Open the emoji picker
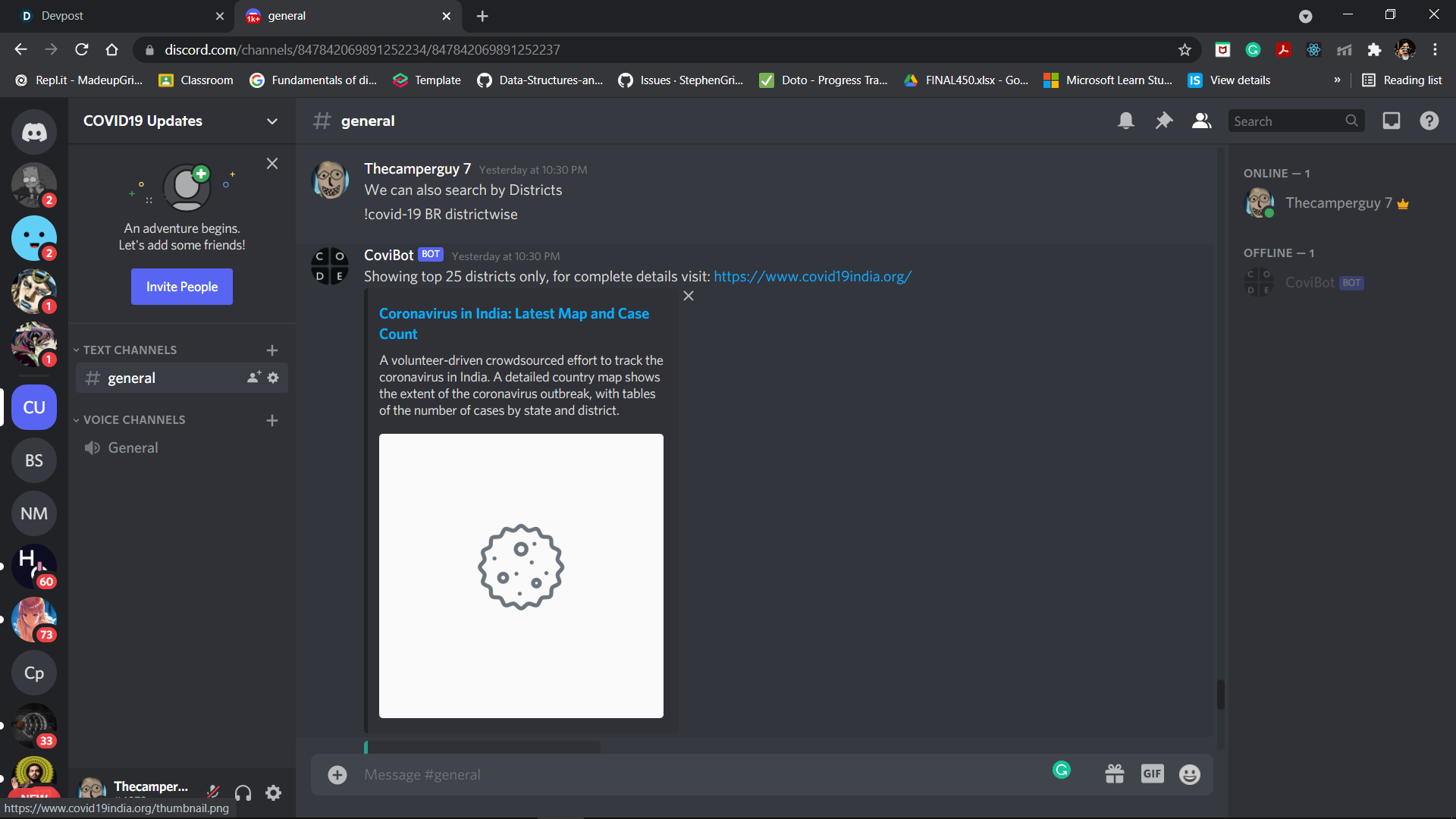The width and height of the screenshot is (1456, 819). 1190,774
